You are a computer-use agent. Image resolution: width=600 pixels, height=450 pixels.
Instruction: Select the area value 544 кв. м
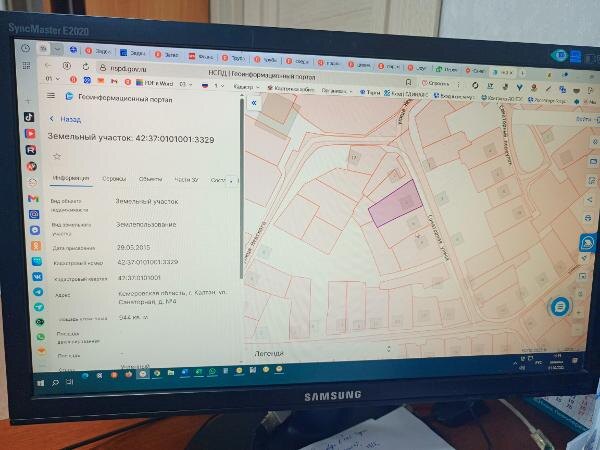[x=133, y=317]
